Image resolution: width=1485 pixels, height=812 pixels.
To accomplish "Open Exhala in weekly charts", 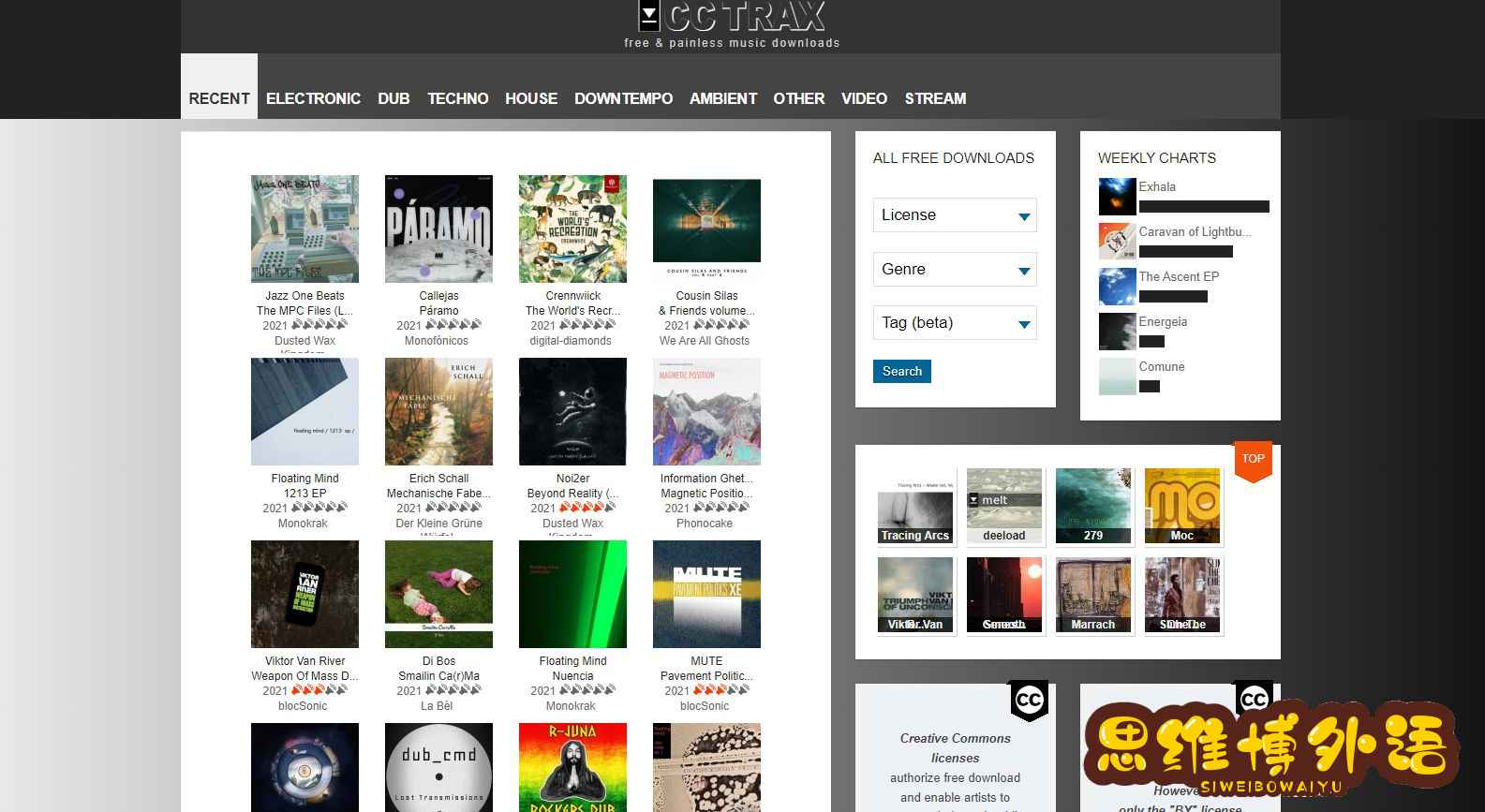I will pos(1157,187).
